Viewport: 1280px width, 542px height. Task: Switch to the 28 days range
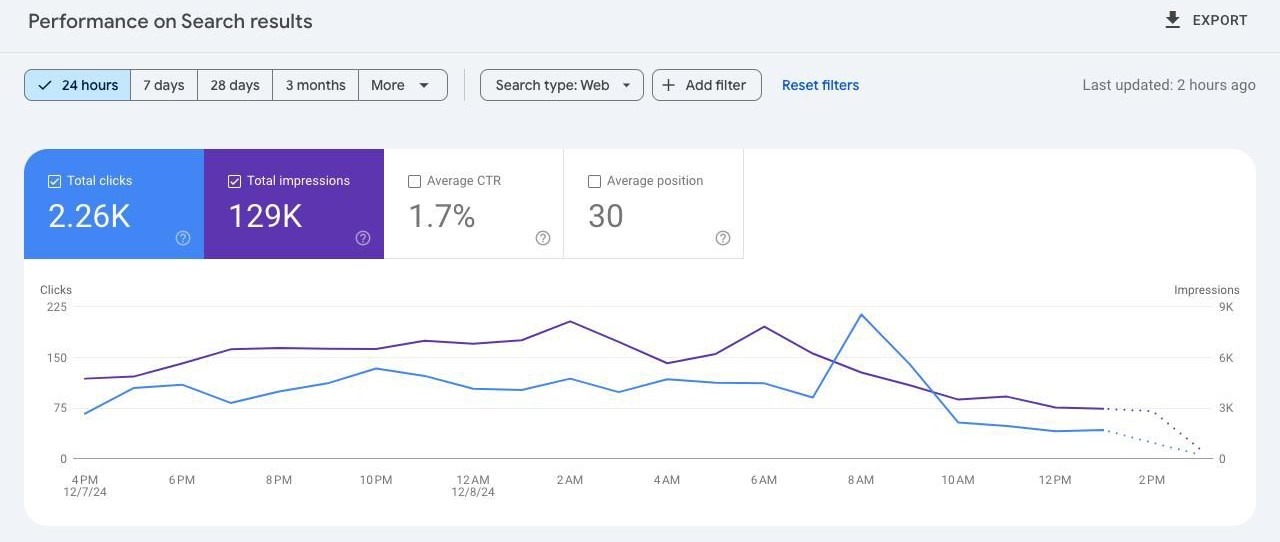235,85
